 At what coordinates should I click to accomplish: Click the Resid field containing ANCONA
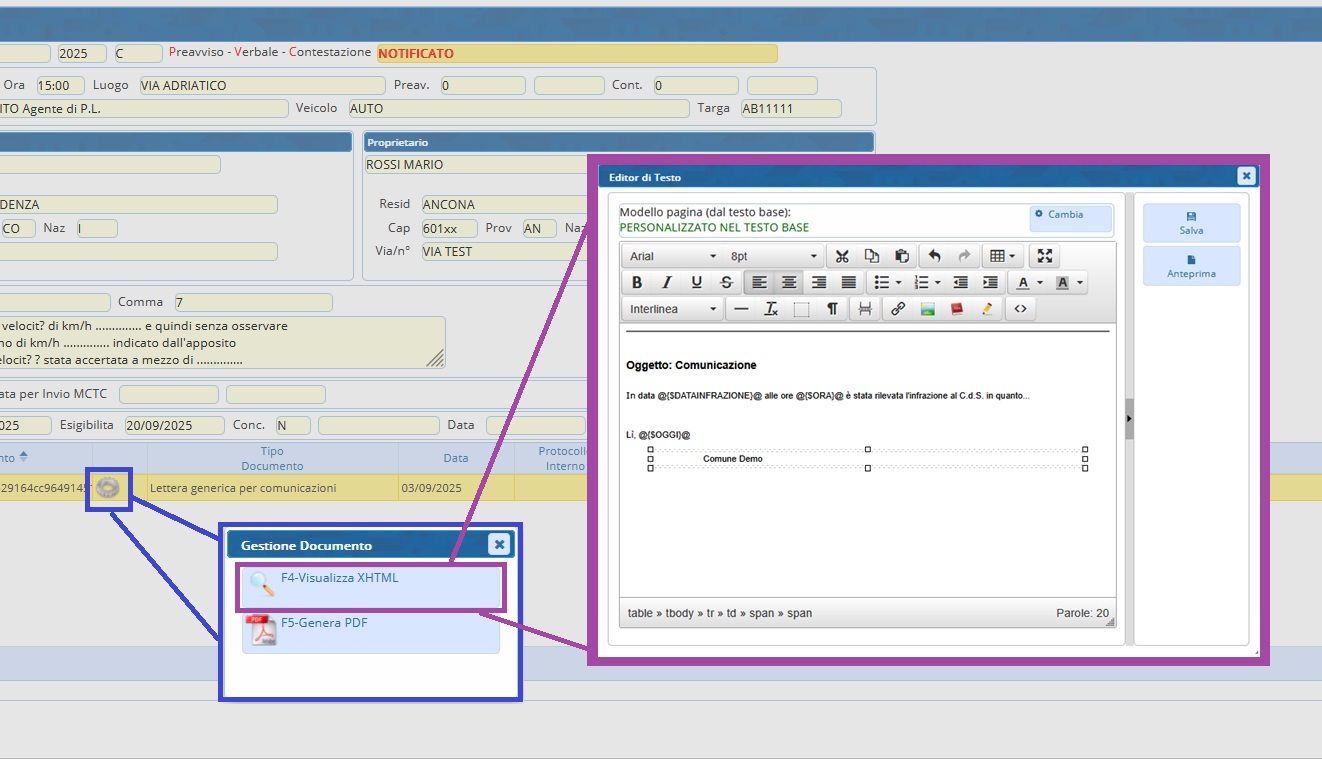click(505, 205)
